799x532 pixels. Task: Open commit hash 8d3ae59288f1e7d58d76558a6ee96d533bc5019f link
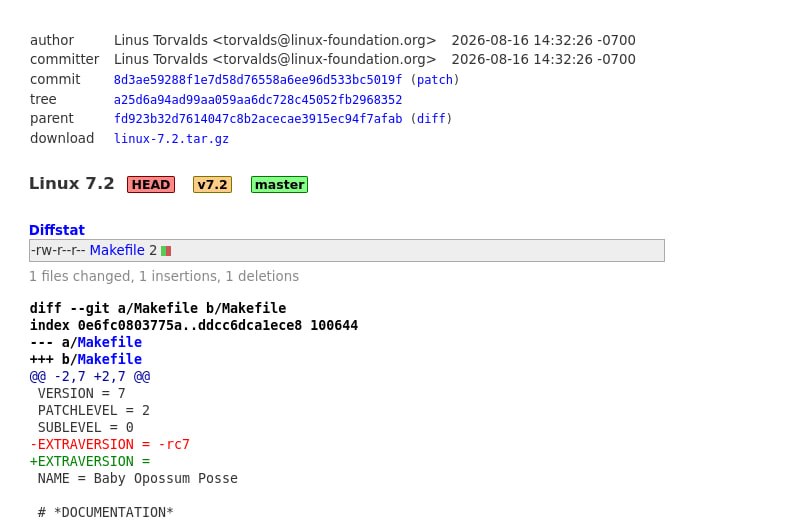(258, 79)
